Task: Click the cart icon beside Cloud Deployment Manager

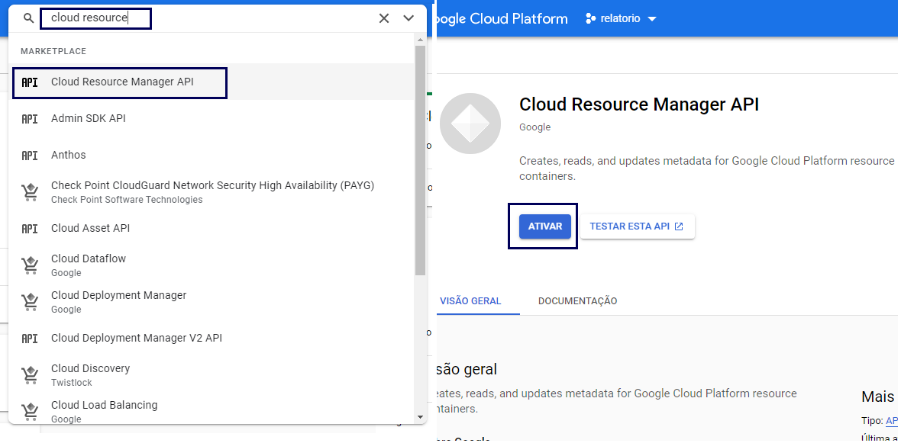Action: pyautogui.click(x=29, y=302)
